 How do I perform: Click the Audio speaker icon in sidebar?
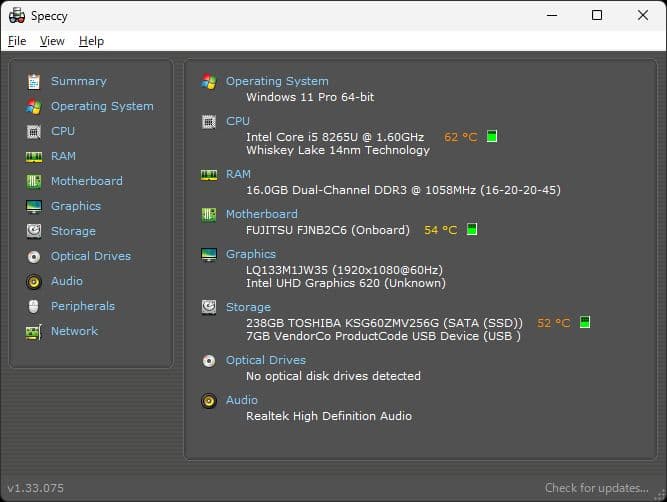[34, 282]
